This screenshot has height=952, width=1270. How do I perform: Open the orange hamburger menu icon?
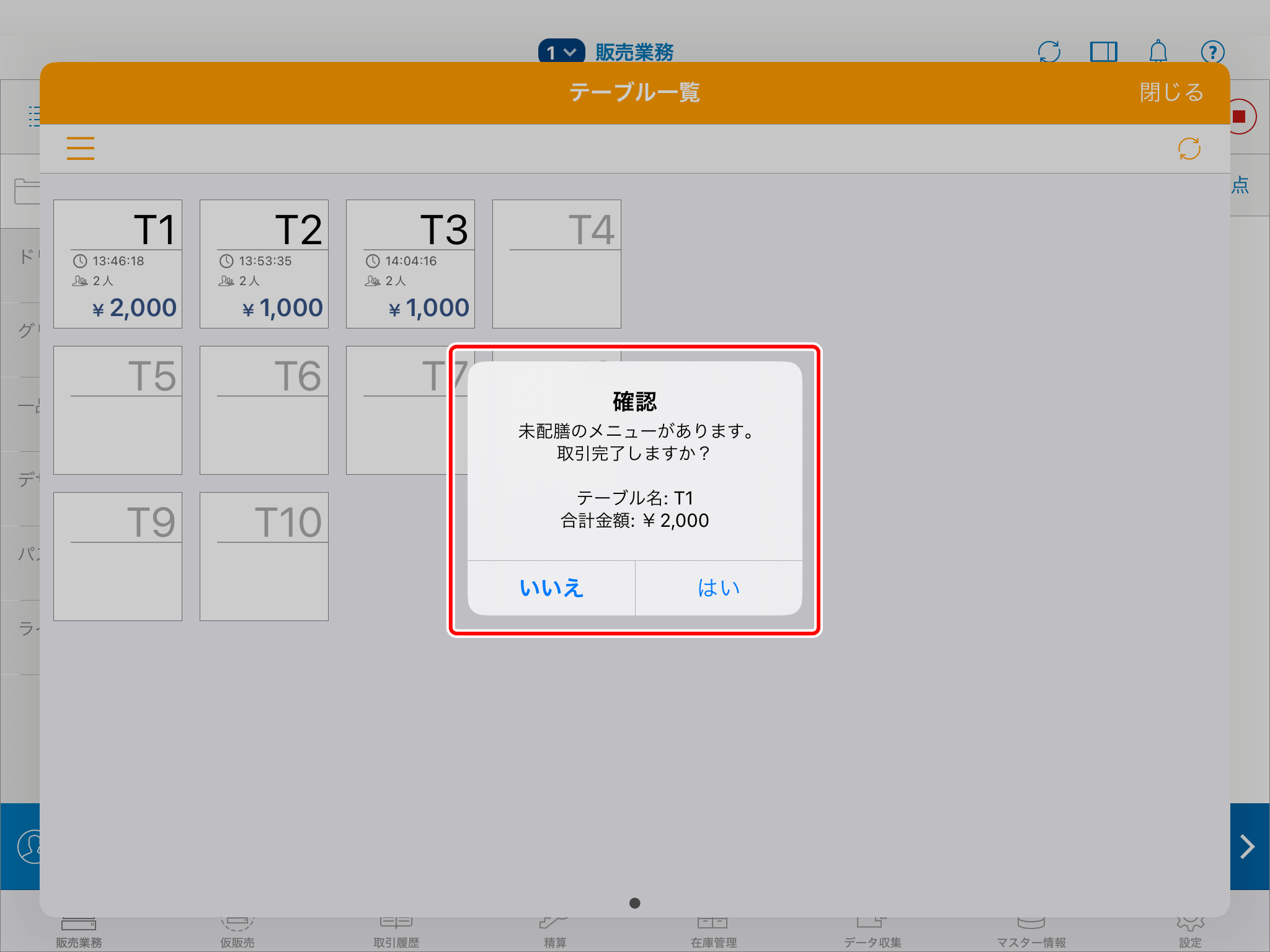[x=81, y=149]
